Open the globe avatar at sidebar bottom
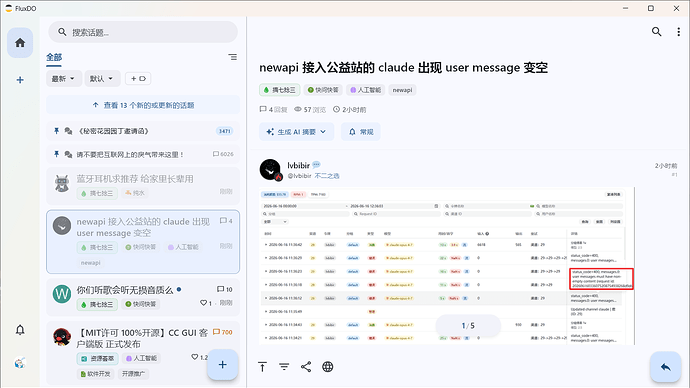Screen dimensions: 690x388 pyautogui.click(x=20, y=363)
